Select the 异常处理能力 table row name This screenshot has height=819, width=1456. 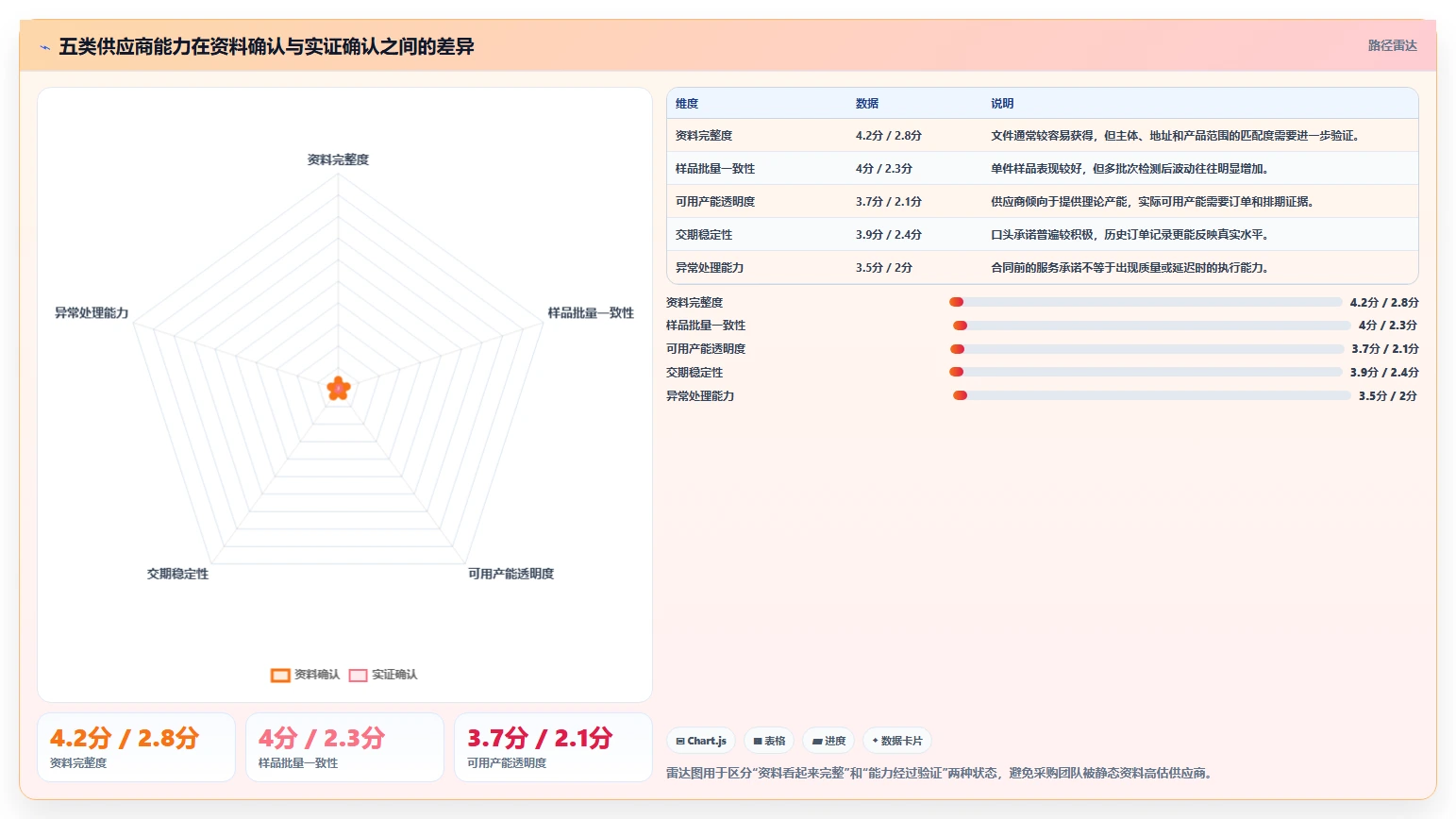coord(710,268)
